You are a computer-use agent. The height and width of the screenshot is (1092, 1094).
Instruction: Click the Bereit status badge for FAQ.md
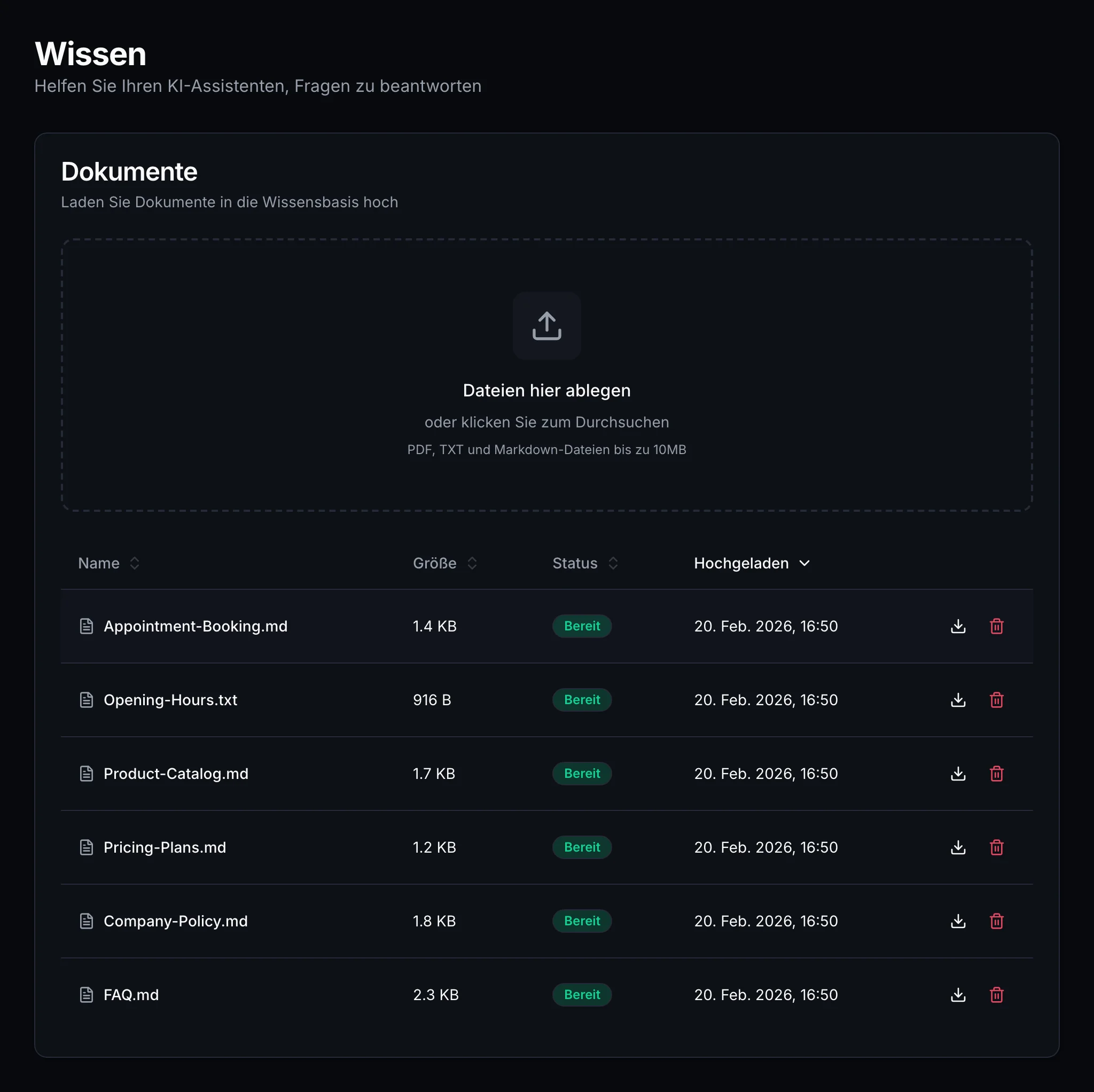(582, 995)
